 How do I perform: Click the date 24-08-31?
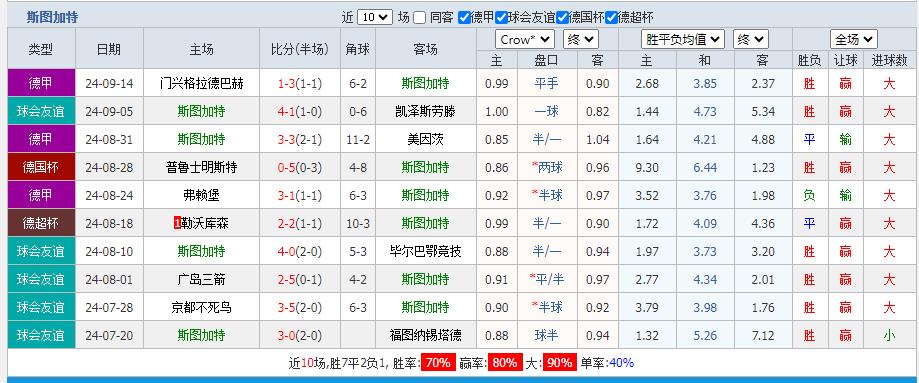click(109, 140)
